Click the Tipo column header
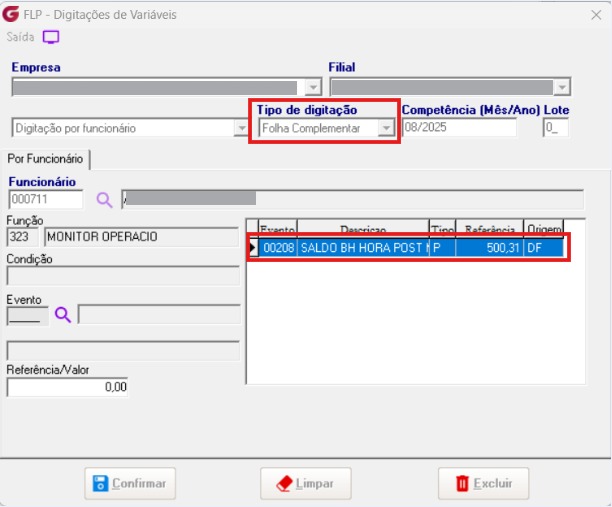 click(443, 229)
